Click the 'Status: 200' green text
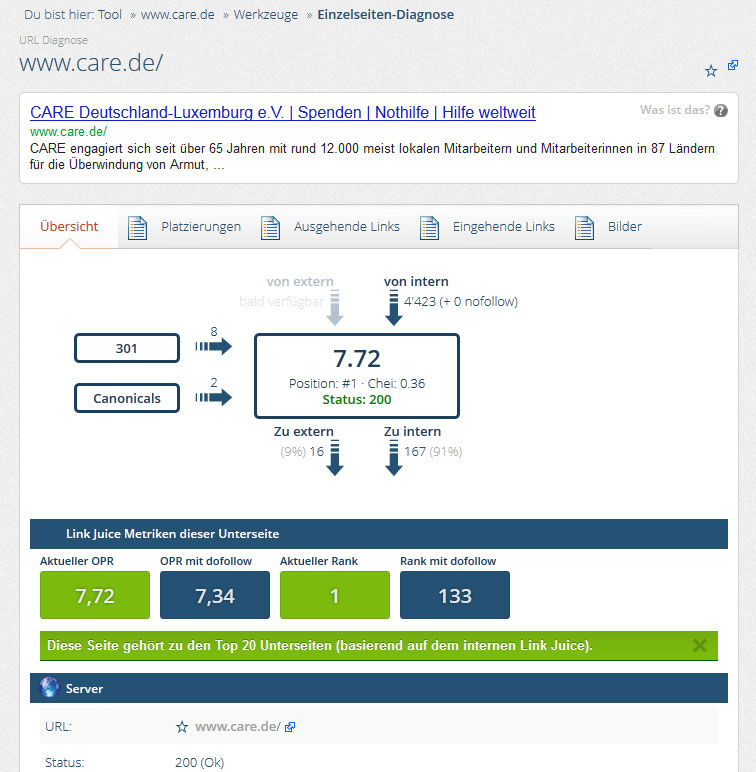 tap(357, 400)
